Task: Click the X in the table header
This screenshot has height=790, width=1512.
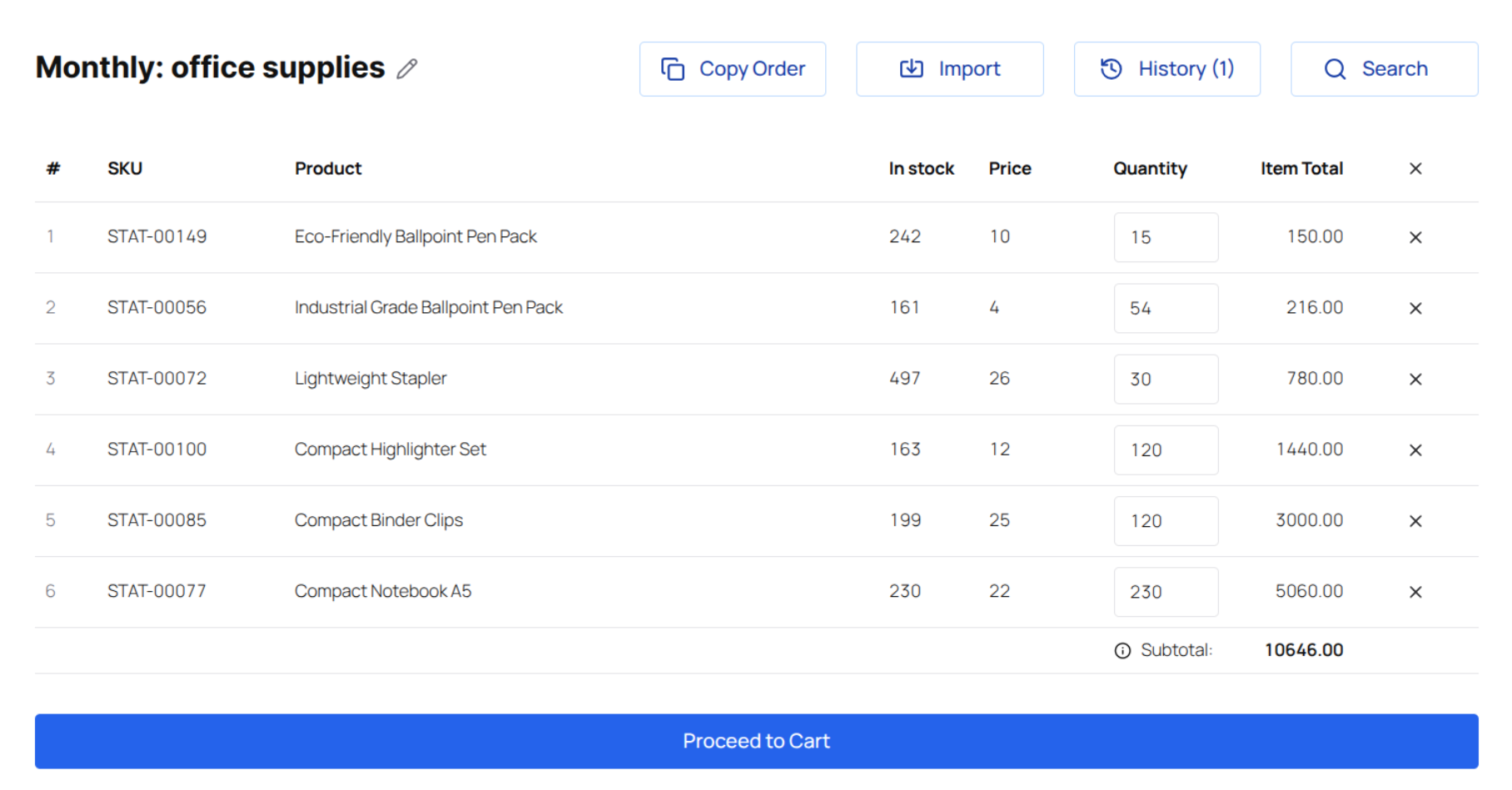Action: [x=1415, y=168]
